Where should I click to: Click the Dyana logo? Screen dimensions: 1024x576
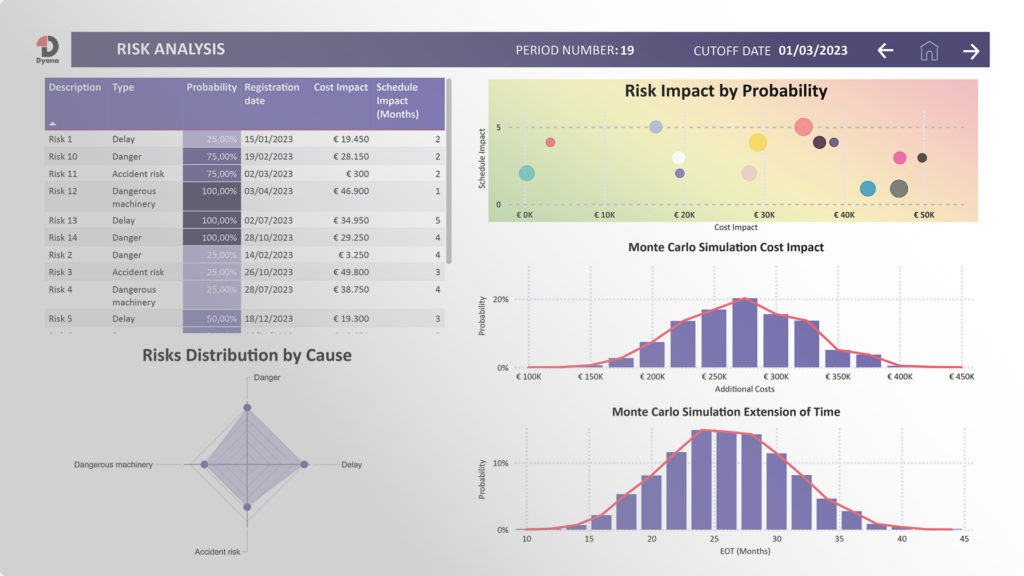click(47, 50)
